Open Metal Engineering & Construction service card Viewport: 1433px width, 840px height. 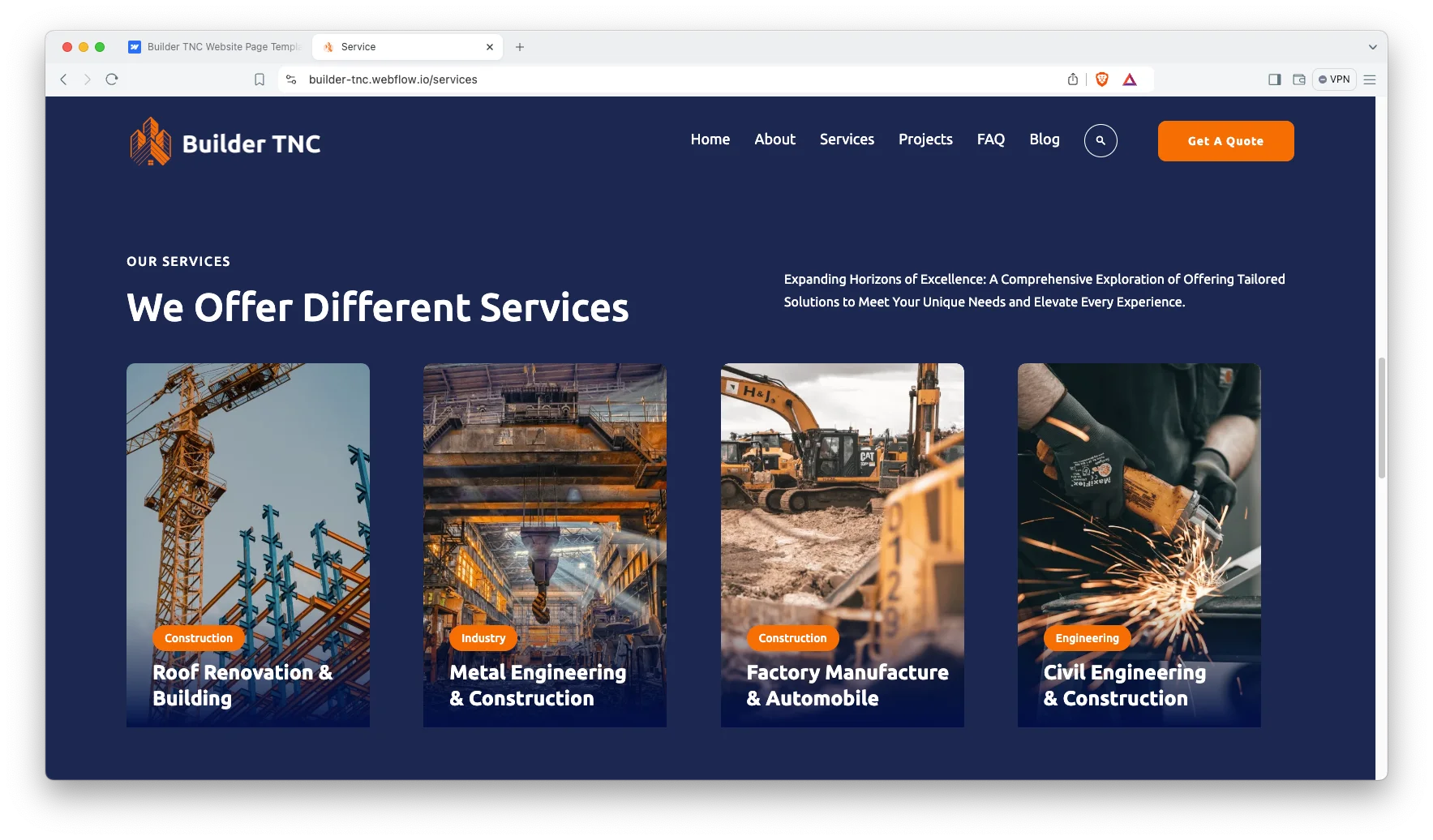[x=545, y=545]
